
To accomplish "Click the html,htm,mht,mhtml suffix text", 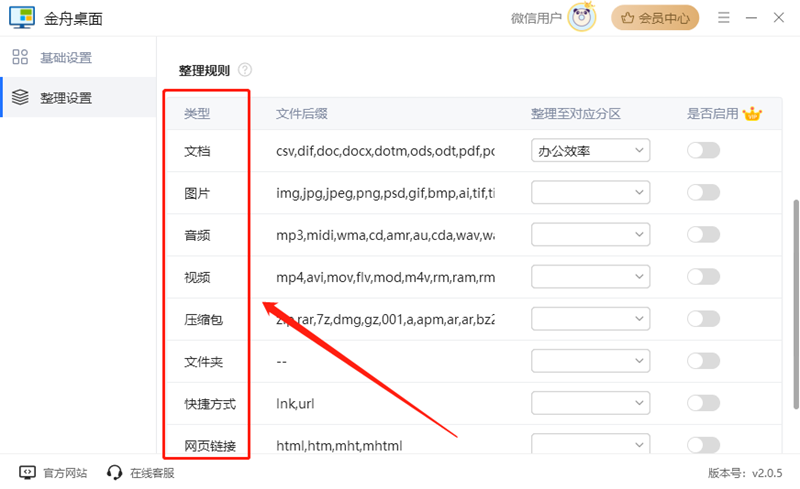I will pos(339,446).
